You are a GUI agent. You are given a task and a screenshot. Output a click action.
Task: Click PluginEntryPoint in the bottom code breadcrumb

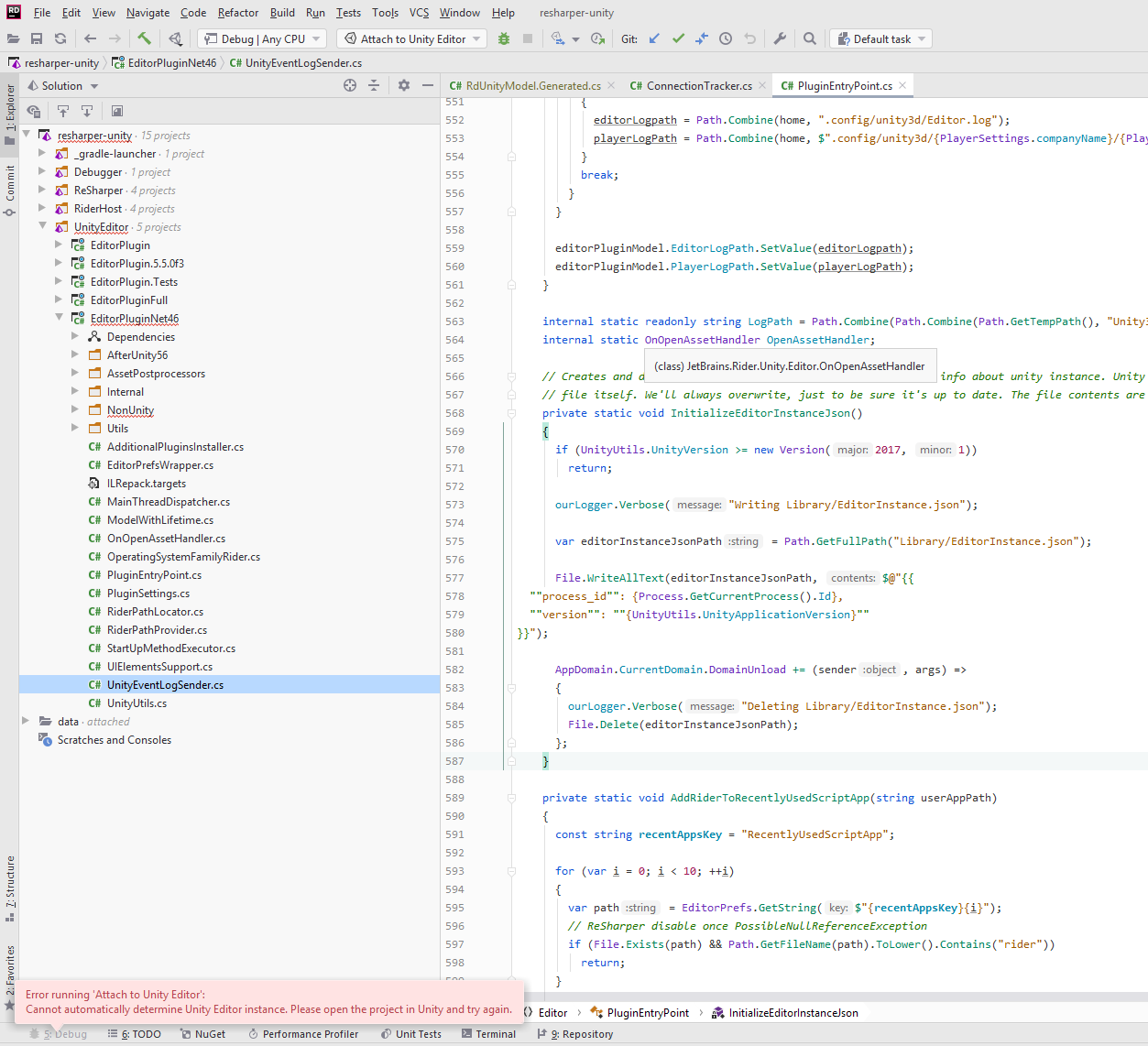click(x=648, y=1013)
